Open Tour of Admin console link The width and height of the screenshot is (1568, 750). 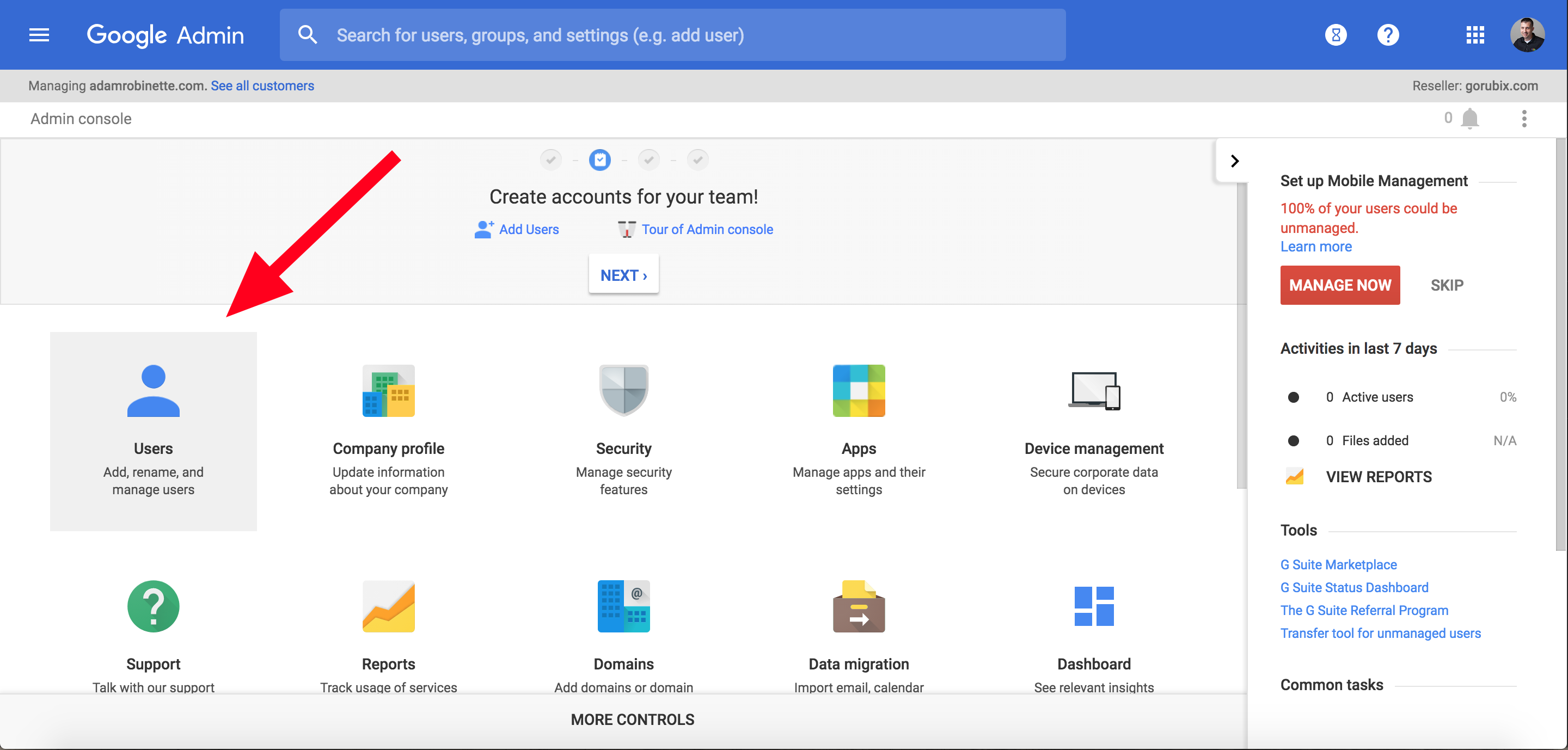pos(707,229)
